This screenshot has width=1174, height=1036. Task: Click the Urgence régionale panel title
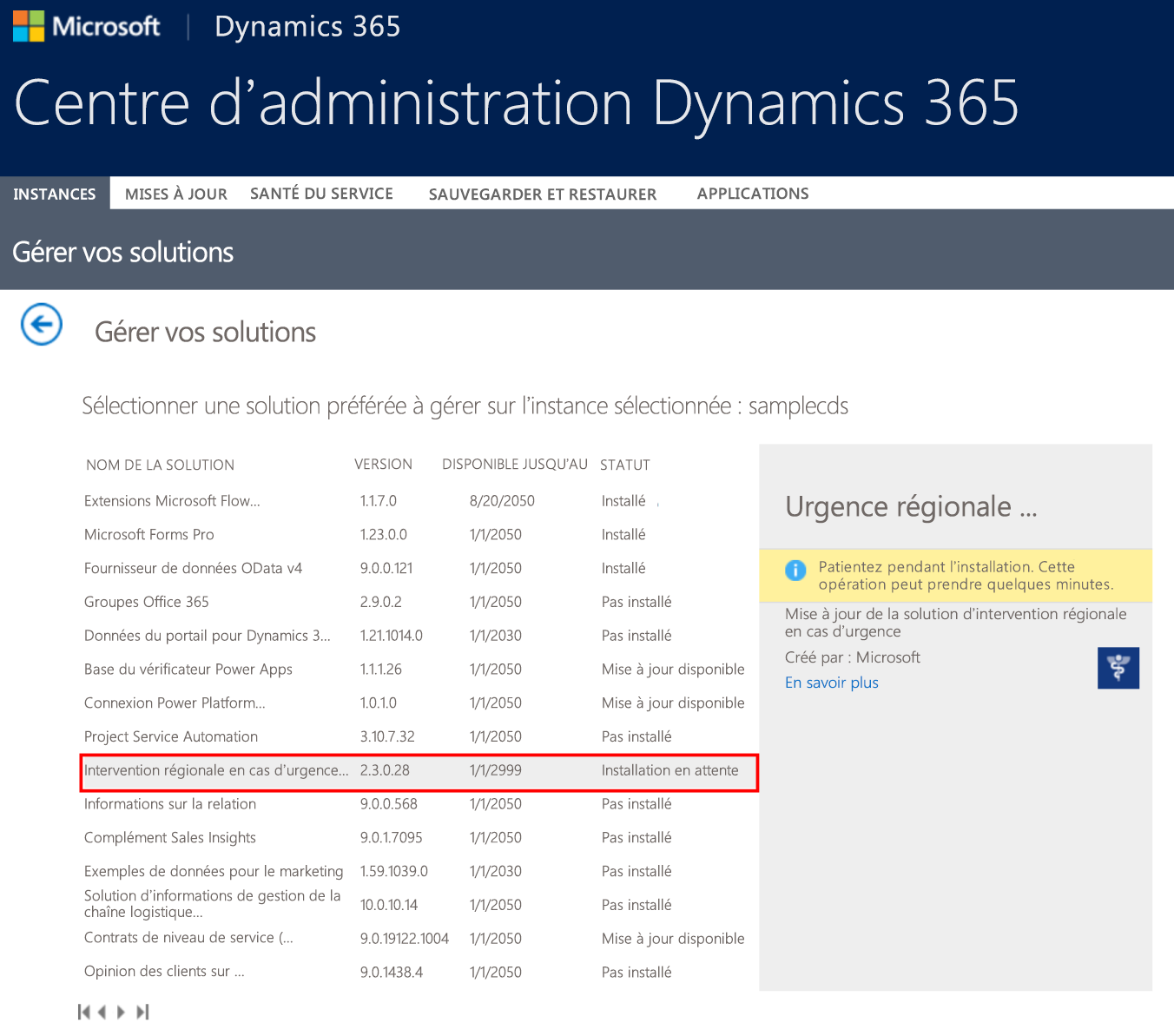coord(911,506)
